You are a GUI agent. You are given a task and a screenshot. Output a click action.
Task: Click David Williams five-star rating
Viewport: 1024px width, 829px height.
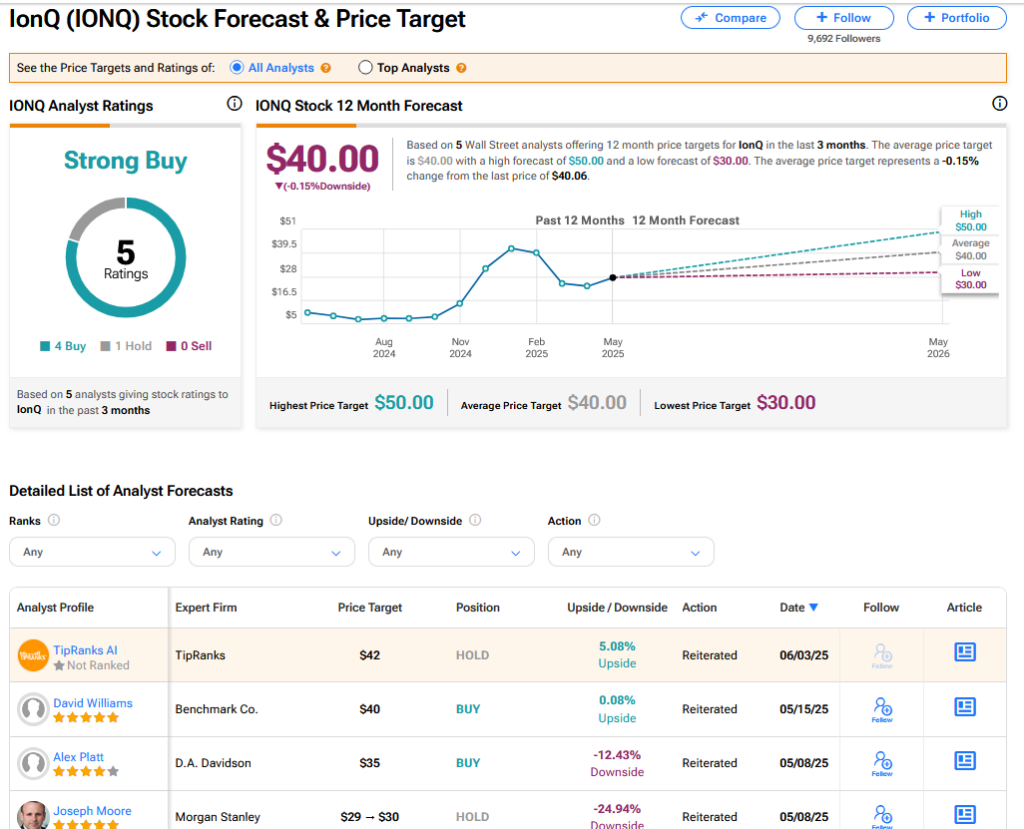pos(86,718)
